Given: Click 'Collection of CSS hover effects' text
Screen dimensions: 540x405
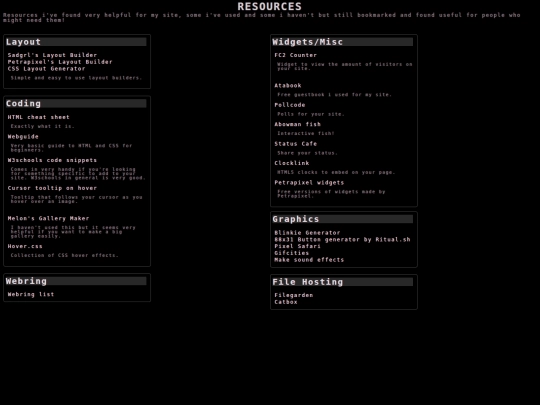Looking at the screenshot, I should click(x=64, y=255).
